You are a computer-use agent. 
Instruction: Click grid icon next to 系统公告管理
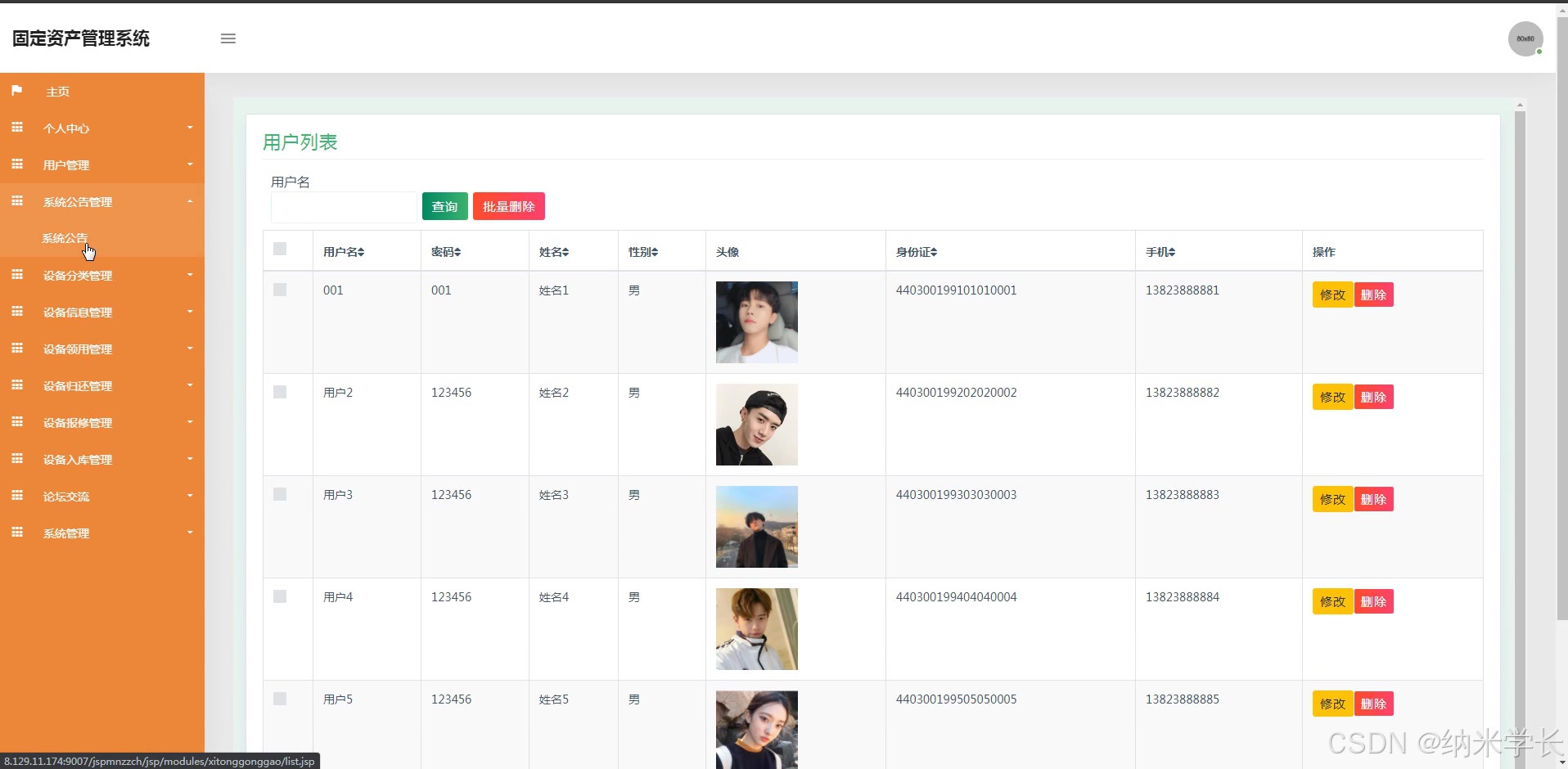pyautogui.click(x=16, y=200)
